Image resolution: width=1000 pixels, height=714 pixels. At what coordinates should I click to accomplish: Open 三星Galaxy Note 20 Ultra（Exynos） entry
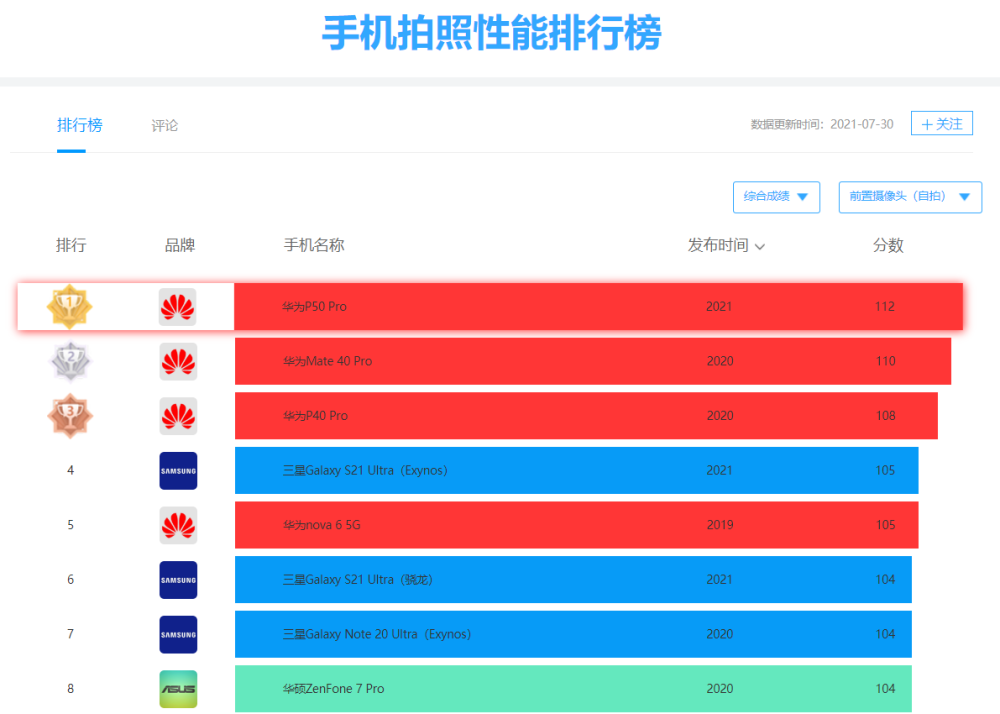(573, 634)
